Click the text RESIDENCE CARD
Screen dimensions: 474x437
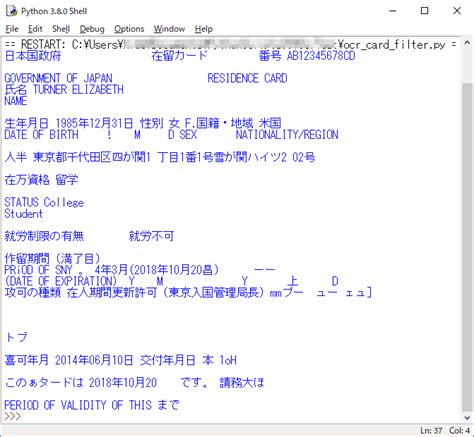(x=247, y=78)
